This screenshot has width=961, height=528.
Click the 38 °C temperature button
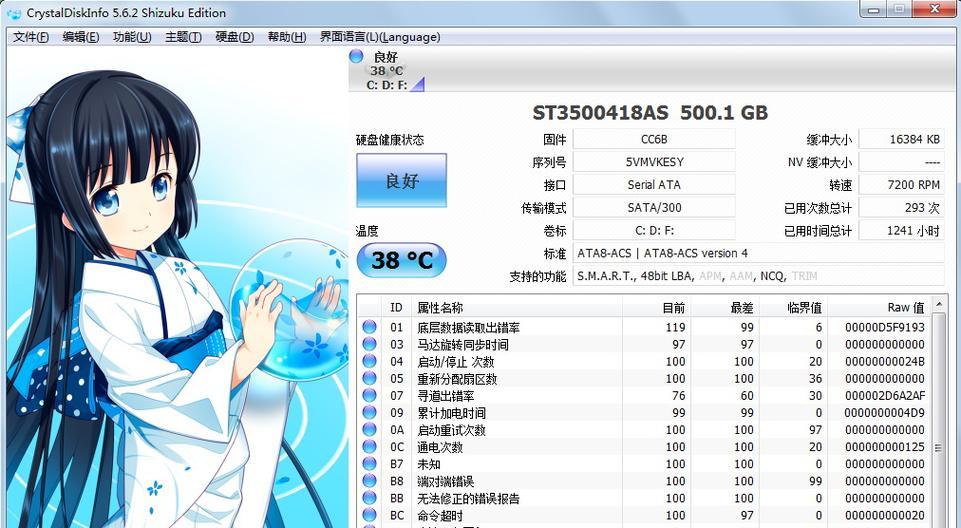pyautogui.click(x=401, y=260)
